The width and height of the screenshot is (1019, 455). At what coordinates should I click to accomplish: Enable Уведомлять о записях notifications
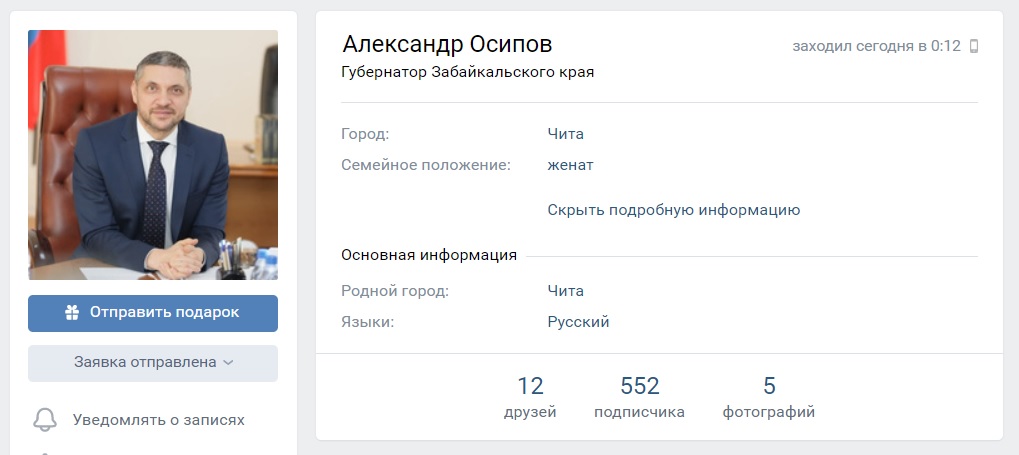159,420
